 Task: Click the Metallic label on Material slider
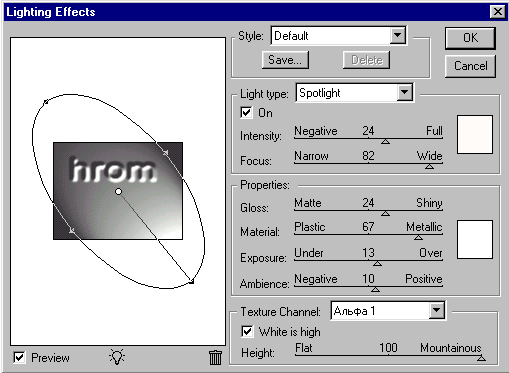click(424, 227)
